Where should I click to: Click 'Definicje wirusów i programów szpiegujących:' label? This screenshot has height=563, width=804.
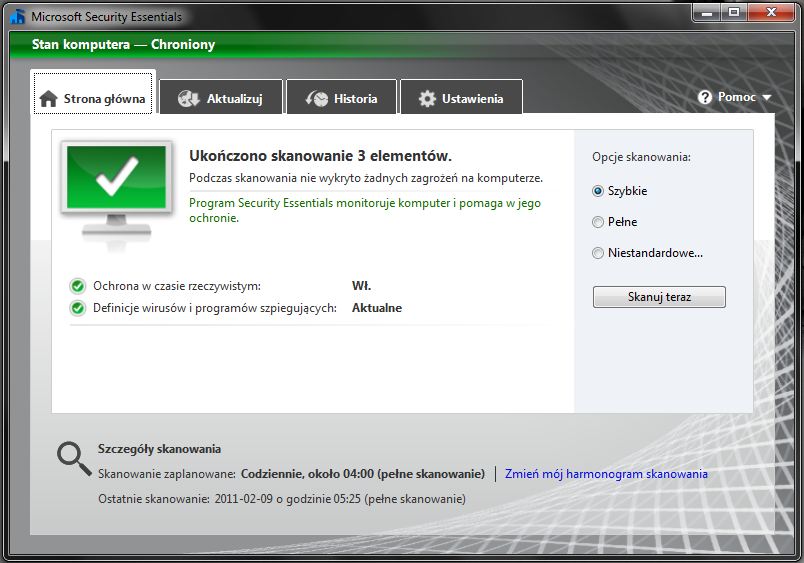[215, 308]
